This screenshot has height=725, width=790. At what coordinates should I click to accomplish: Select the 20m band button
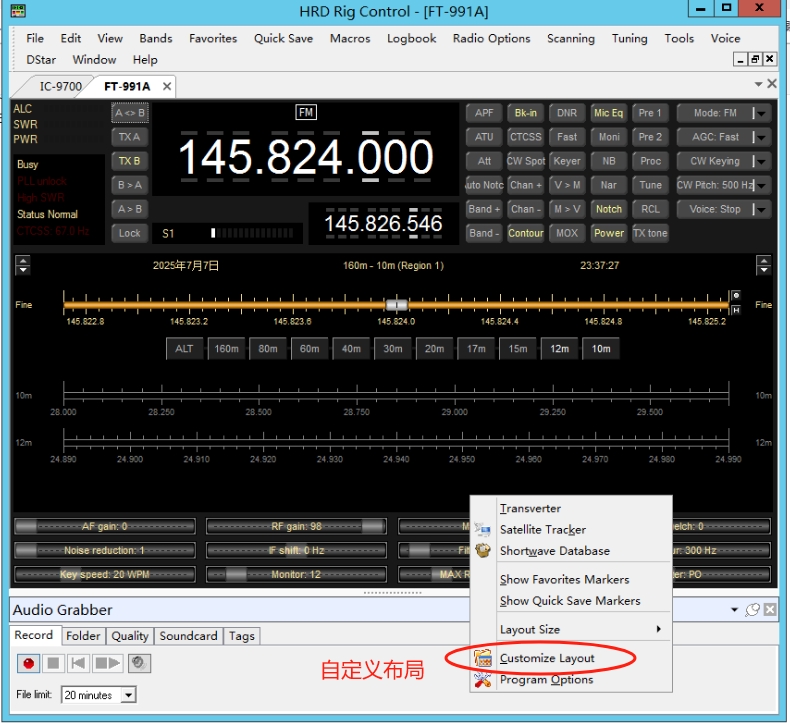[x=434, y=349]
